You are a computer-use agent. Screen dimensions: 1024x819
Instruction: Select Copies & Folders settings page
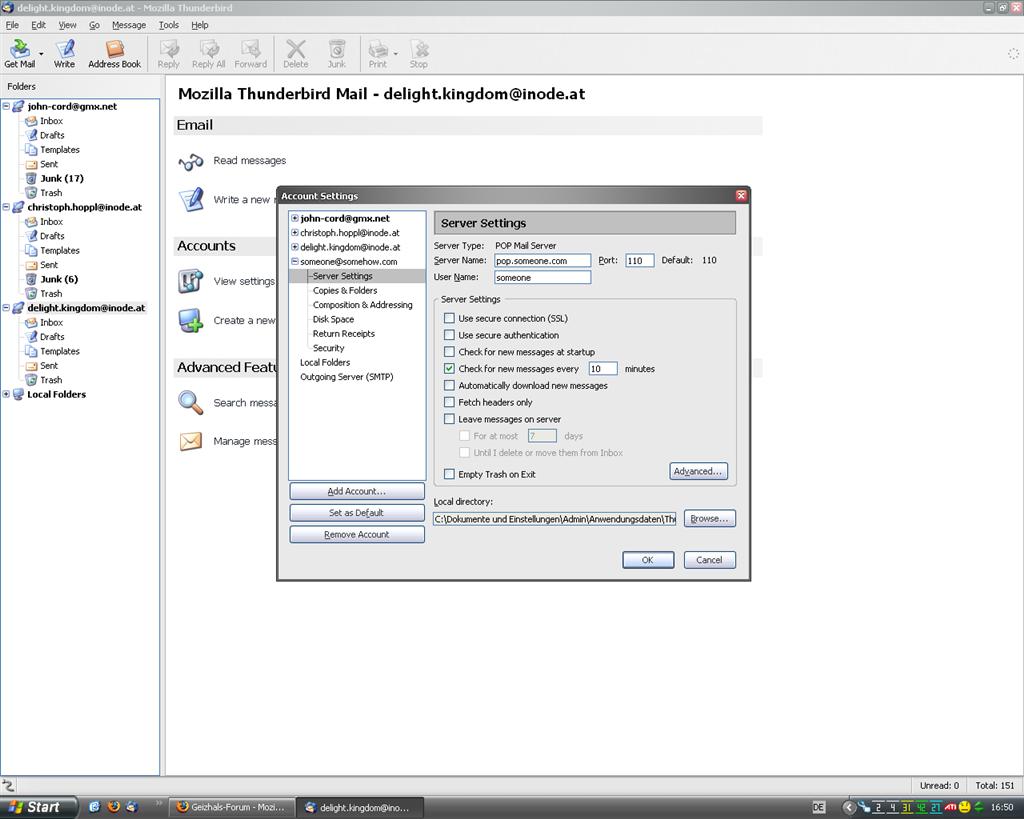tap(345, 290)
